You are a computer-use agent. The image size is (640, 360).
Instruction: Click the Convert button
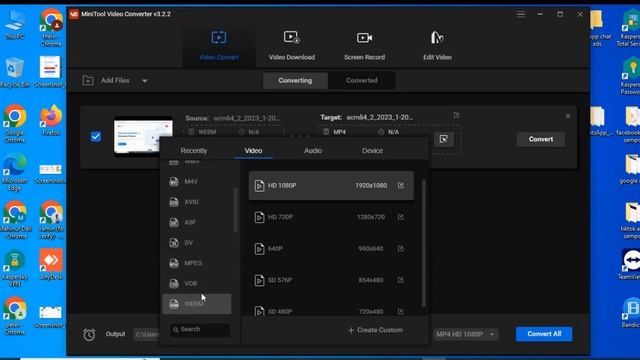pyautogui.click(x=541, y=139)
